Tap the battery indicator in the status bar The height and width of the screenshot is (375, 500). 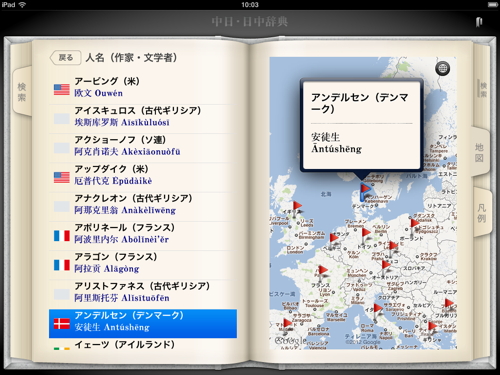click(492, 5)
